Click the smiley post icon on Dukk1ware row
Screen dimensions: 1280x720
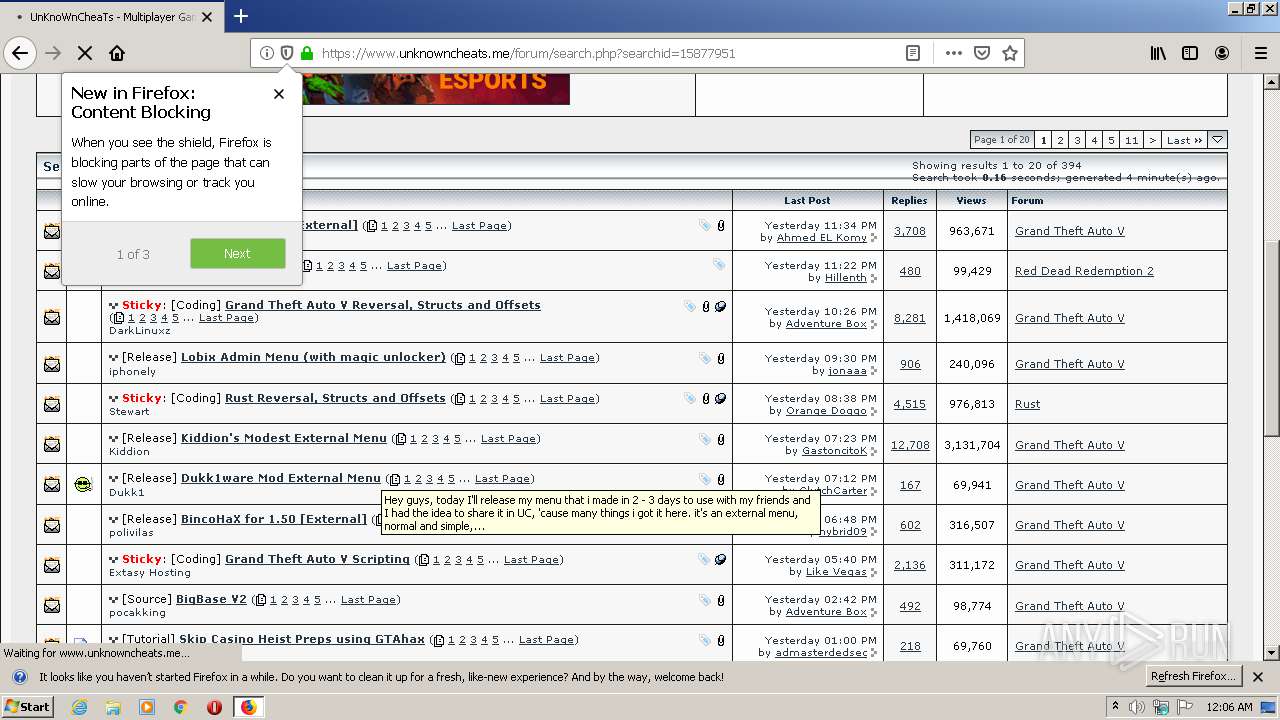coord(83,485)
